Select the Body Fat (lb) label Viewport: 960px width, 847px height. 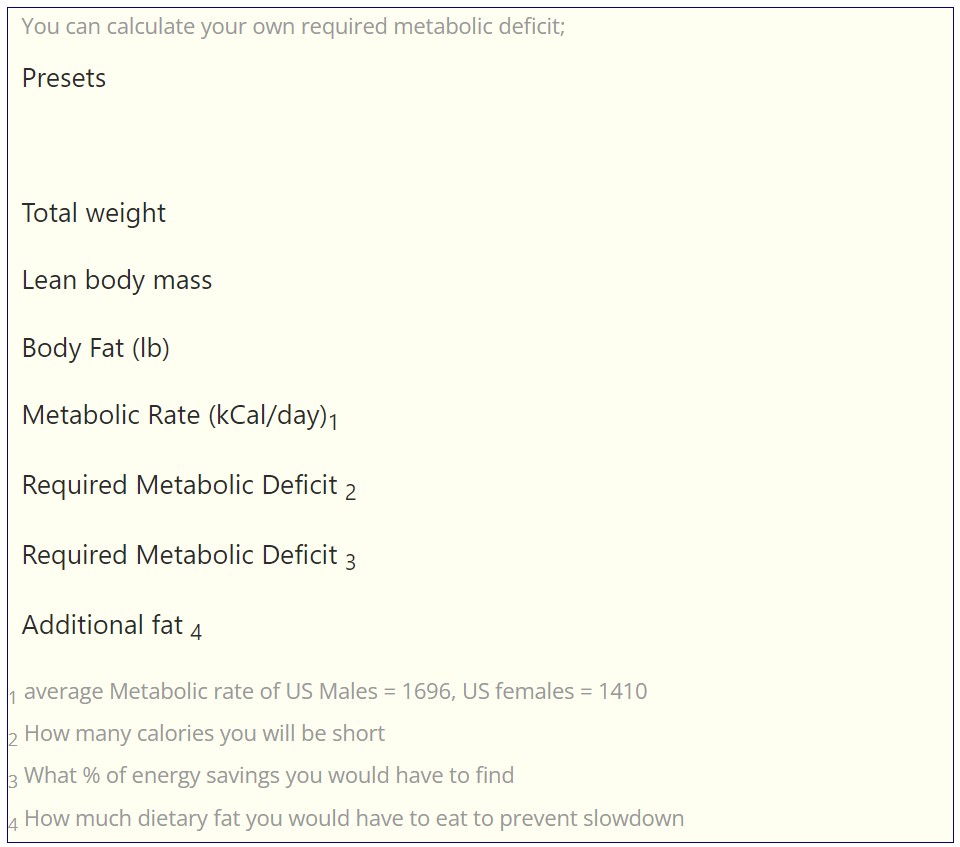(96, 348)
